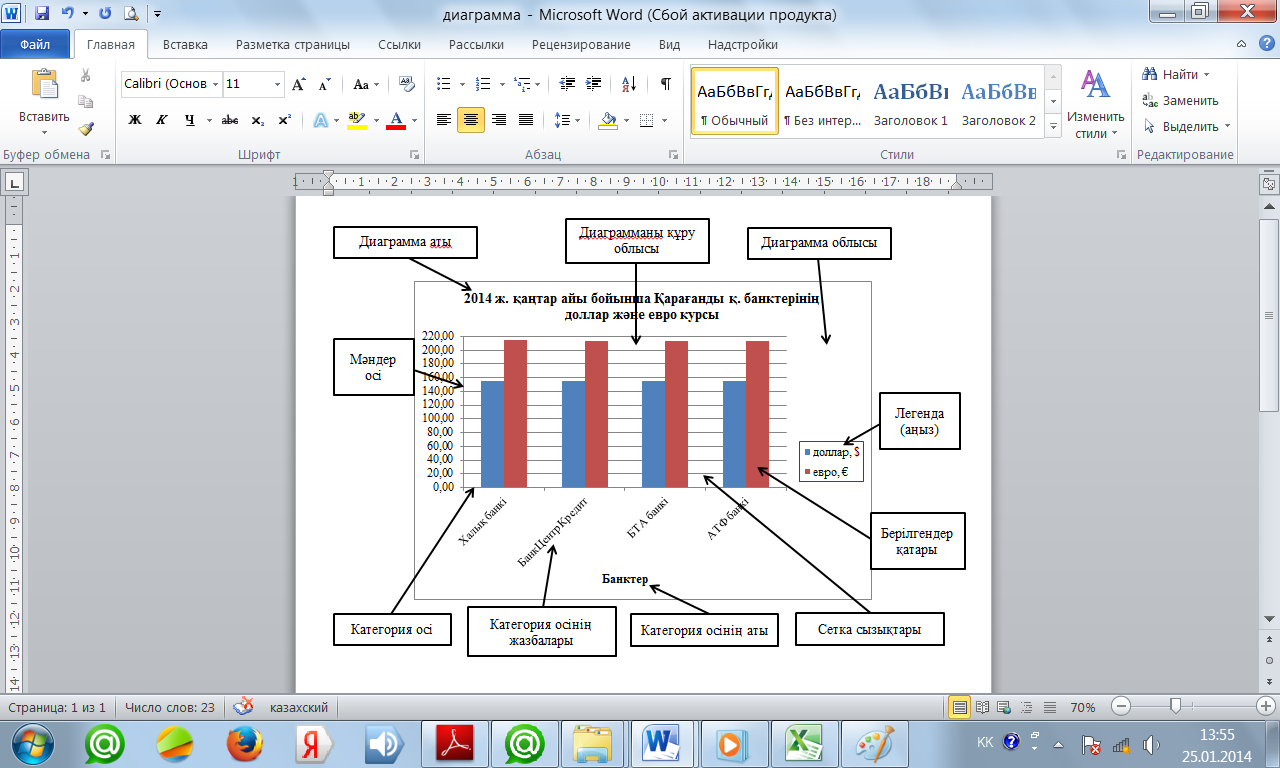Open the Файл tab

tap(35, 45)
